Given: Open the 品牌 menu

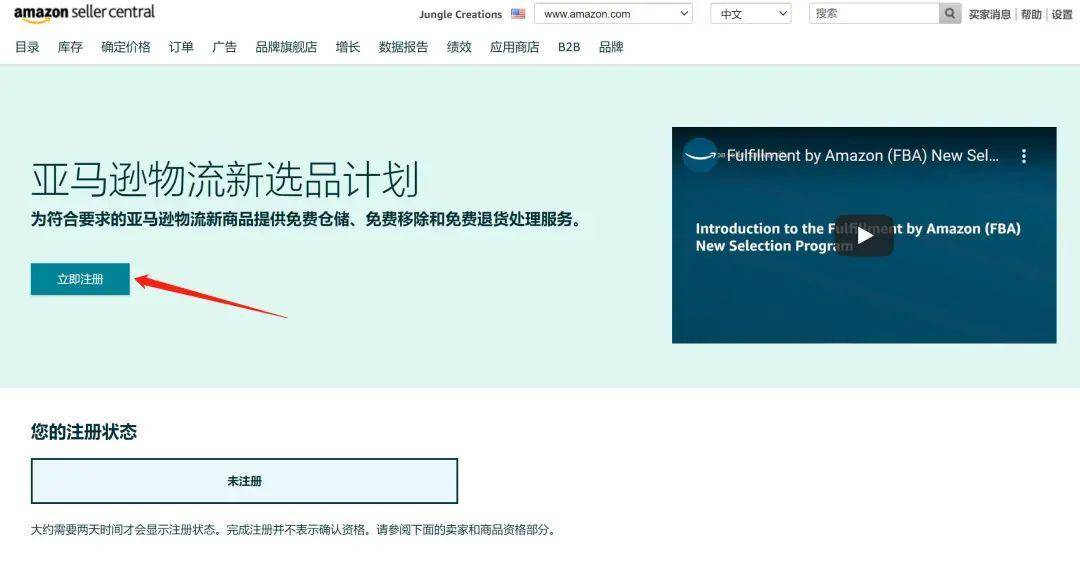Looking at the screenshot, I should click(611, 47).
